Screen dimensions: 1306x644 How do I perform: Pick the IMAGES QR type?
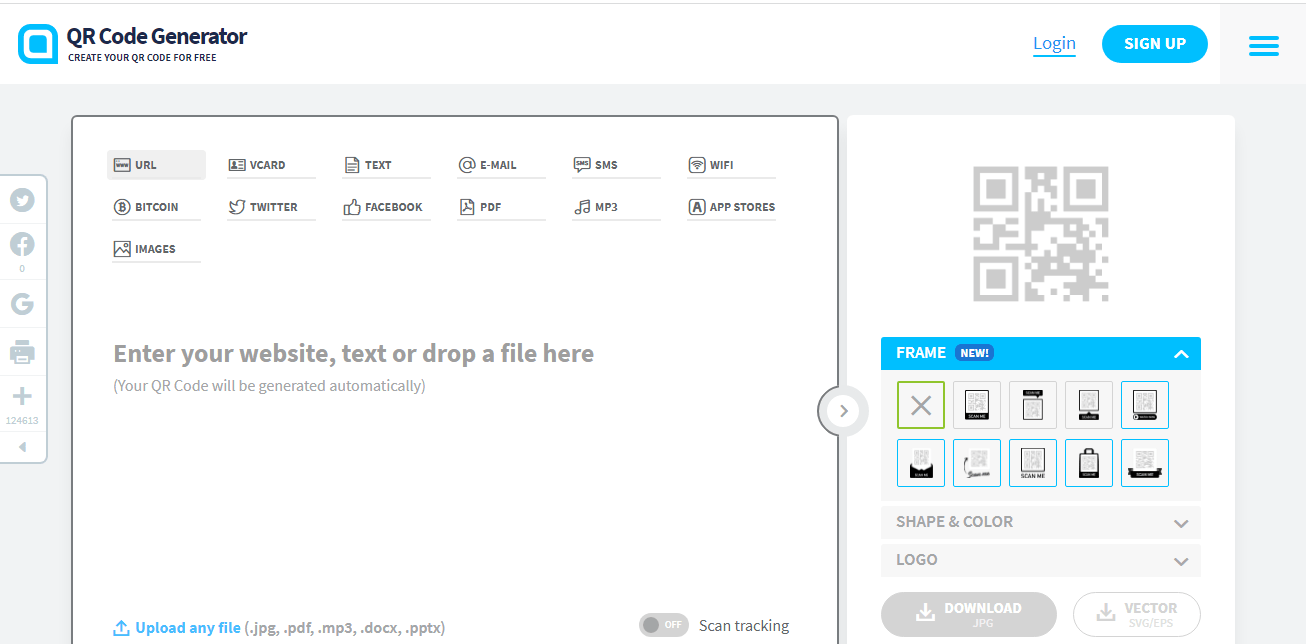(x=156, y=249)
